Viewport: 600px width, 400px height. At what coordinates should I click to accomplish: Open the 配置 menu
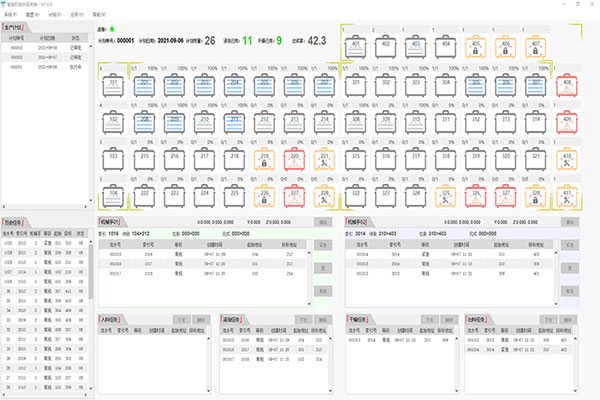pyautogui.click(x=33, y=15)
